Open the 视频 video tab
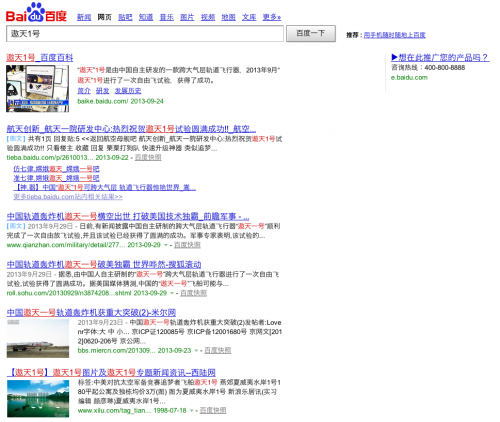This screenshot has height=422, width=500. (208, 17)
